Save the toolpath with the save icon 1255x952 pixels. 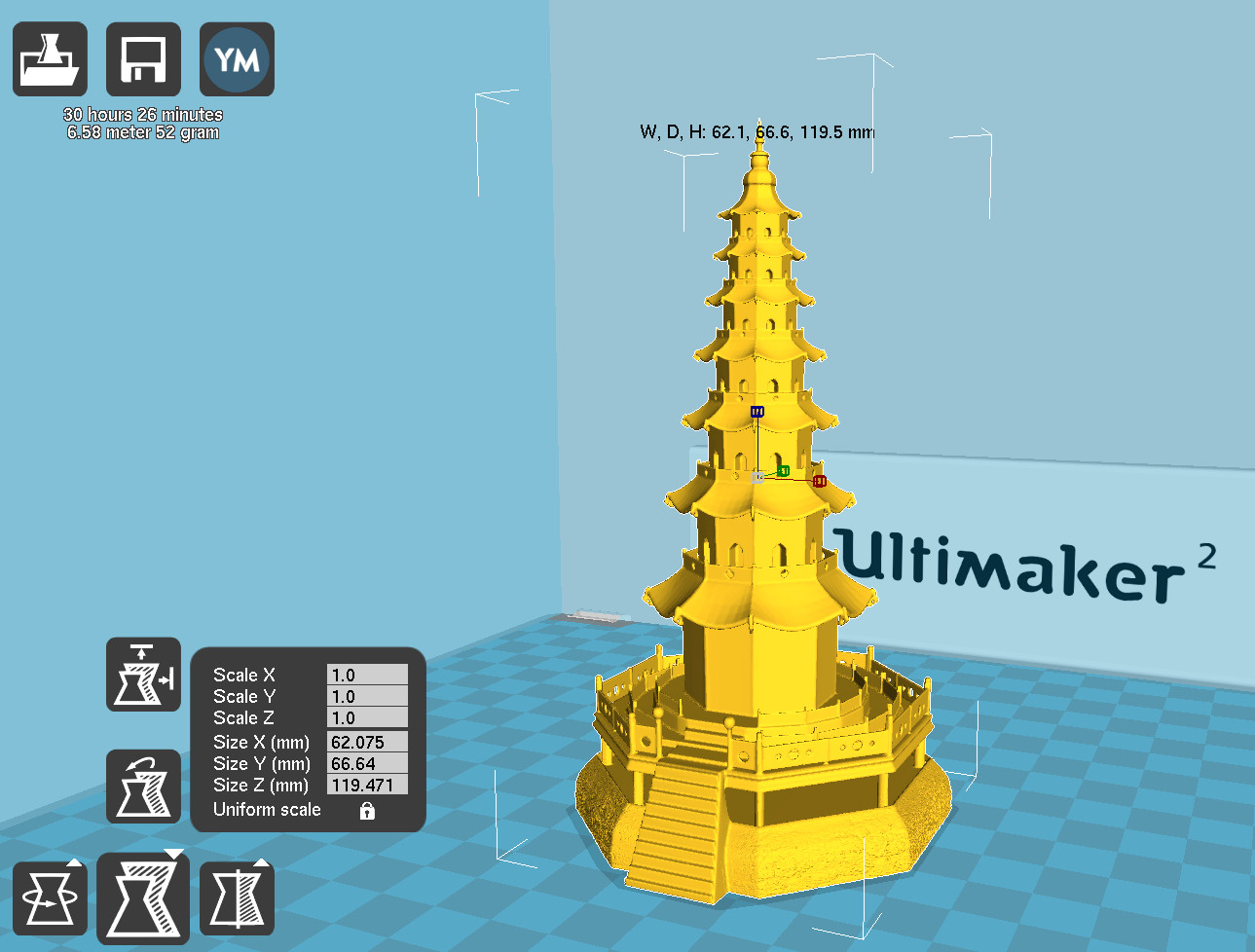tap(143, 59)
